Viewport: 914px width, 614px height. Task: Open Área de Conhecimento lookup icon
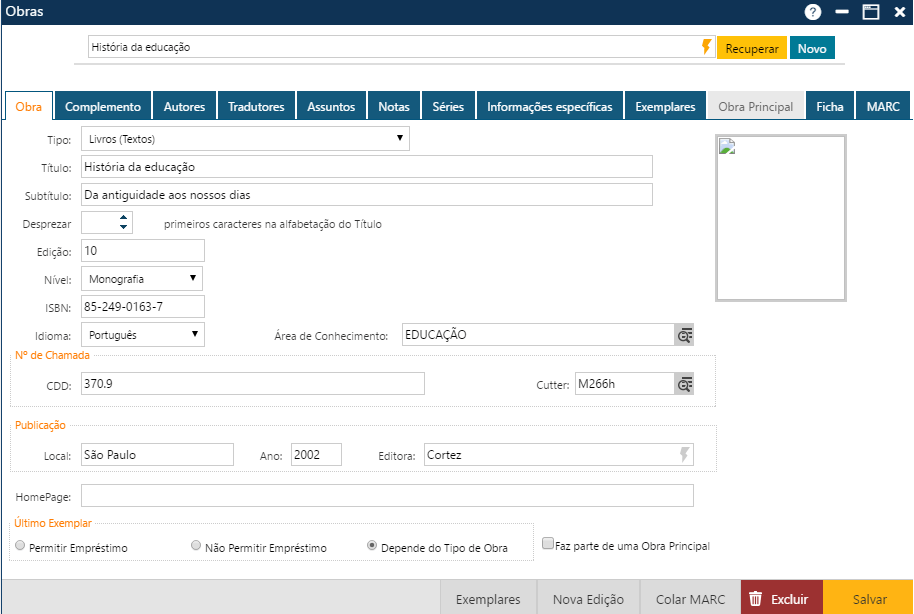point(684,335)
